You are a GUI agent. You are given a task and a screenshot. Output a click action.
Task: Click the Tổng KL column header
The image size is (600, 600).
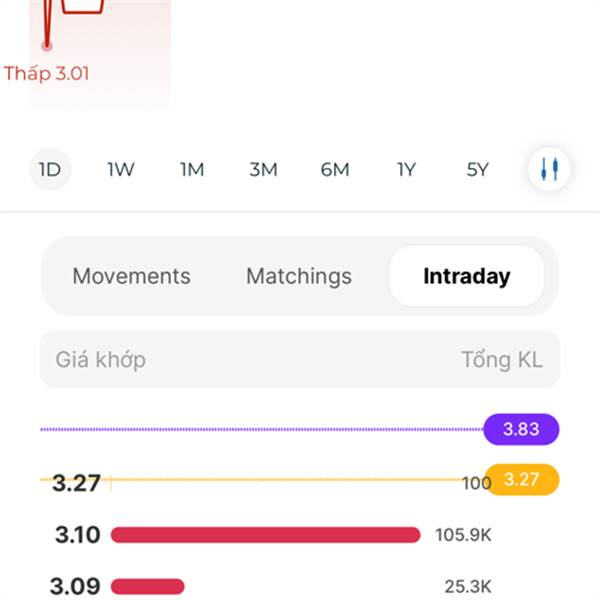click(x=502, y=359)
